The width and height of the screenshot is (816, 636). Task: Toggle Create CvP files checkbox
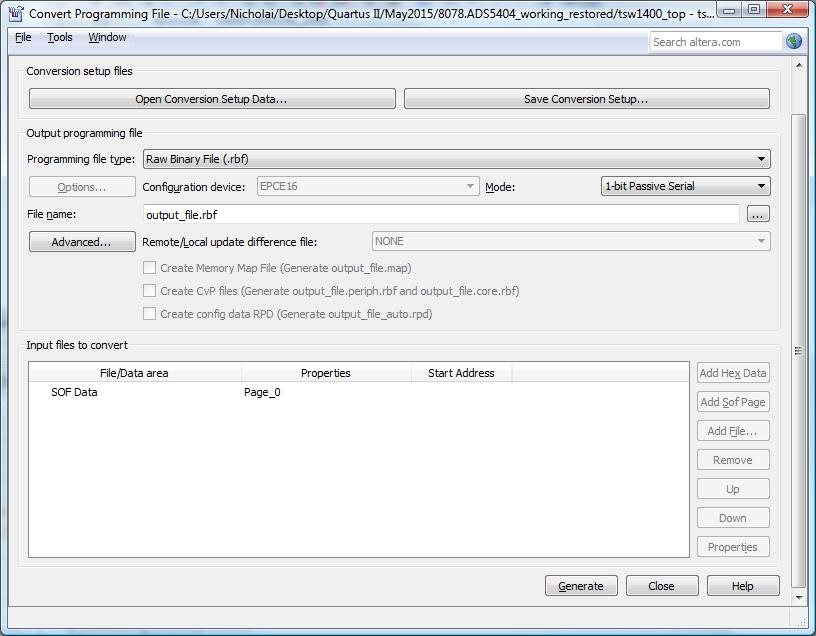(x=149, y=290)
